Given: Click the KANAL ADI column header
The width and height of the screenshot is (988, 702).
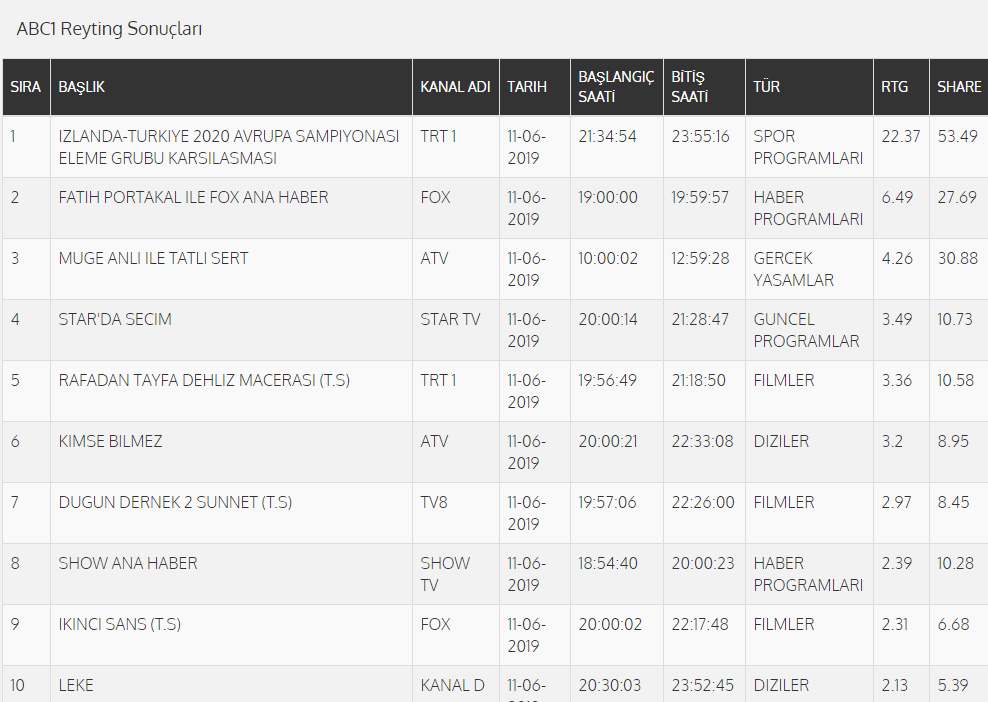Looking at the screenshot, I should click(x=455, y=87).
